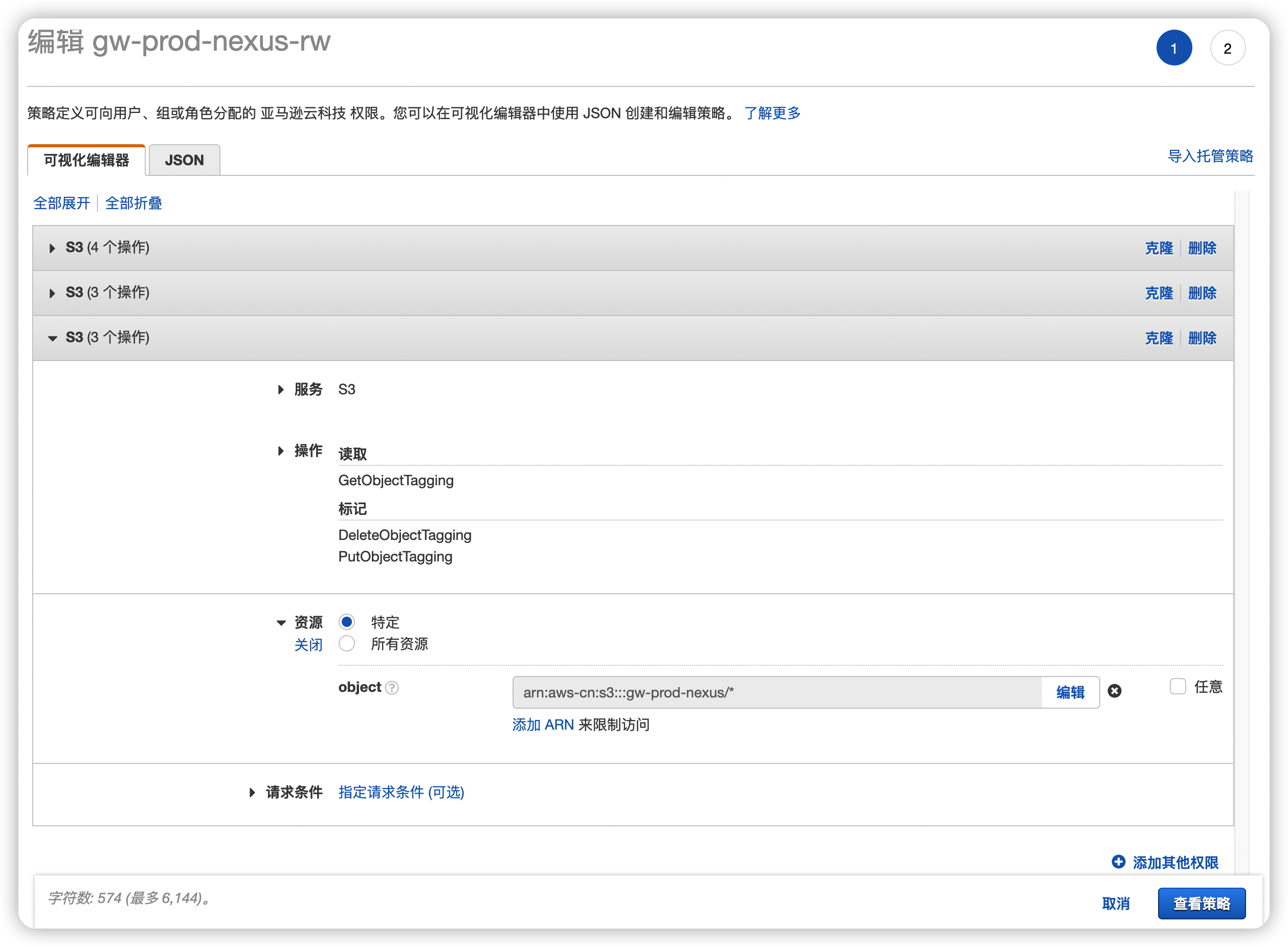Click the step 1 circle indicator
1288x947 pixels.
coord(1174,48)
